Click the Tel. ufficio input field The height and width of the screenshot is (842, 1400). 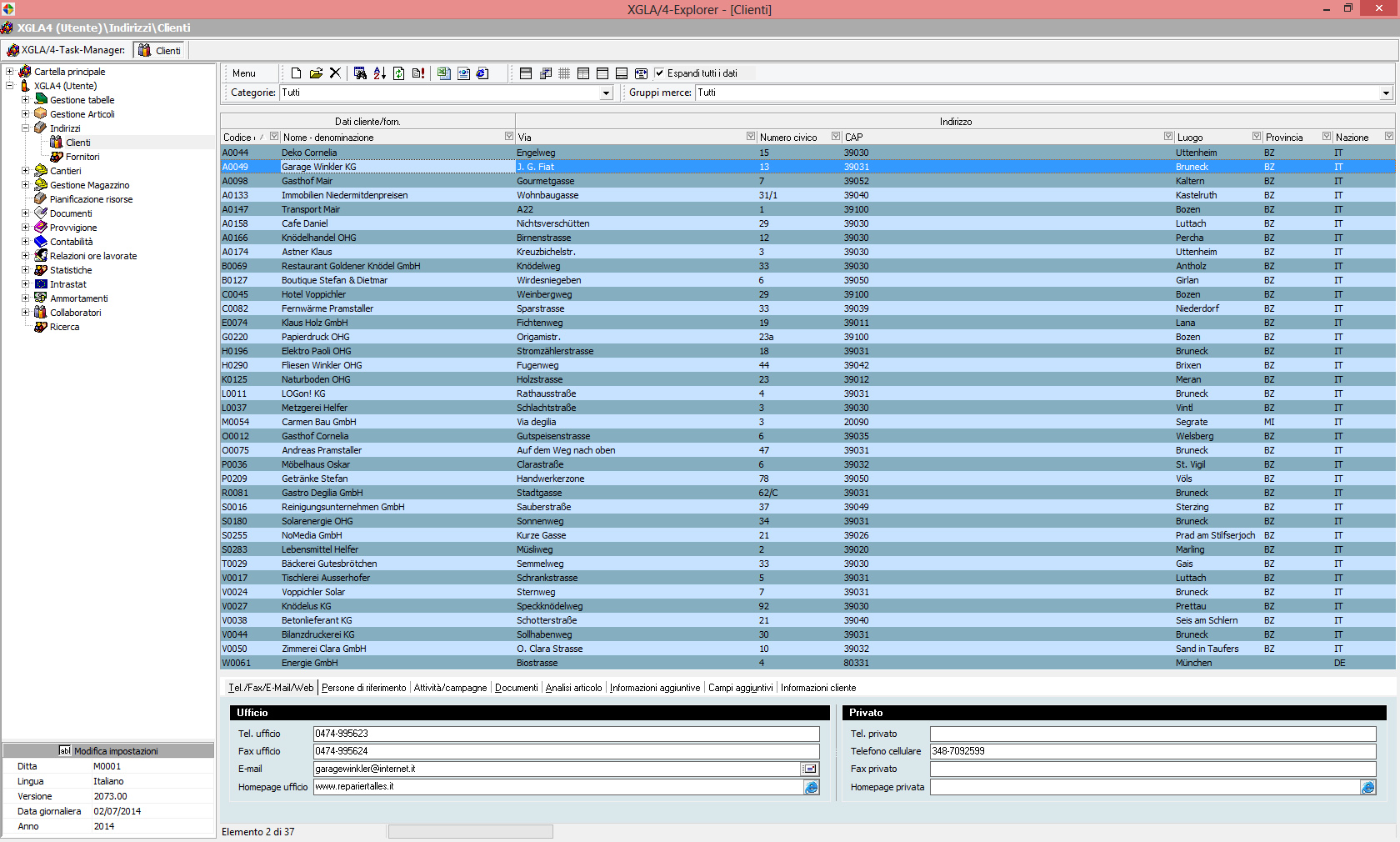[x=566, y=734]
